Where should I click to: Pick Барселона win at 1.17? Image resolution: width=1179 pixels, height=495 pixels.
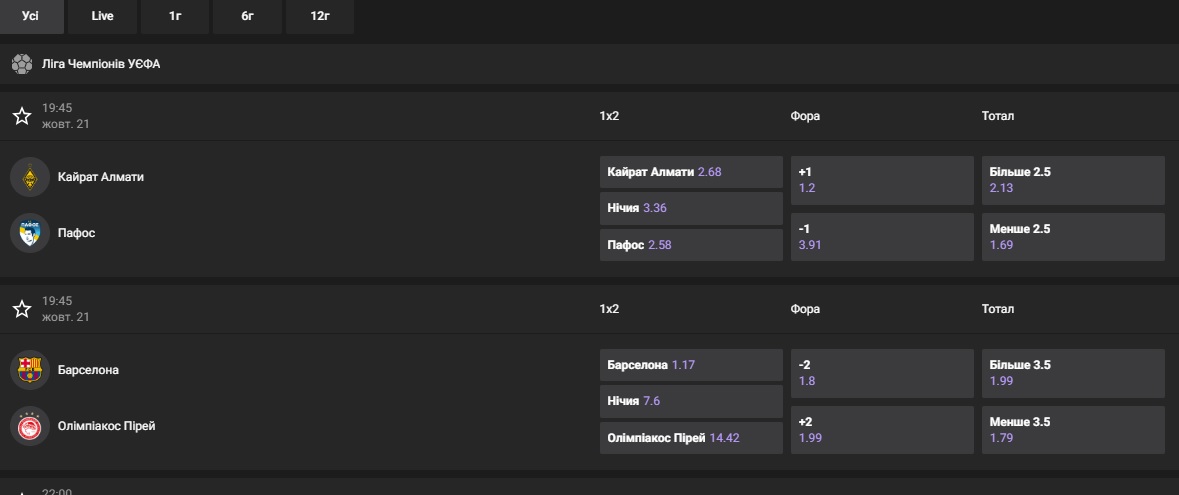690,365
